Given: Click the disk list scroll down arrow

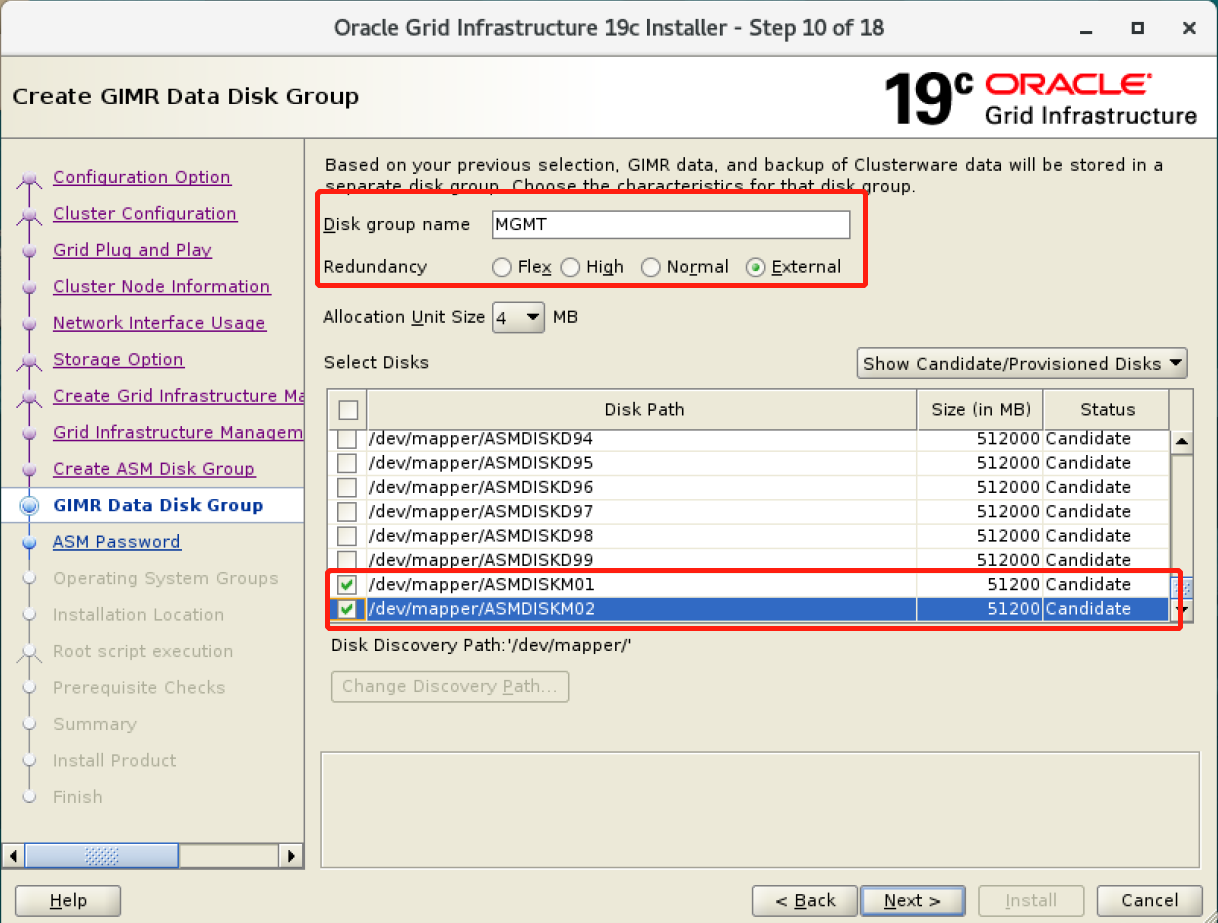Looking at the screenshot, I should [x=1181, y=609].
